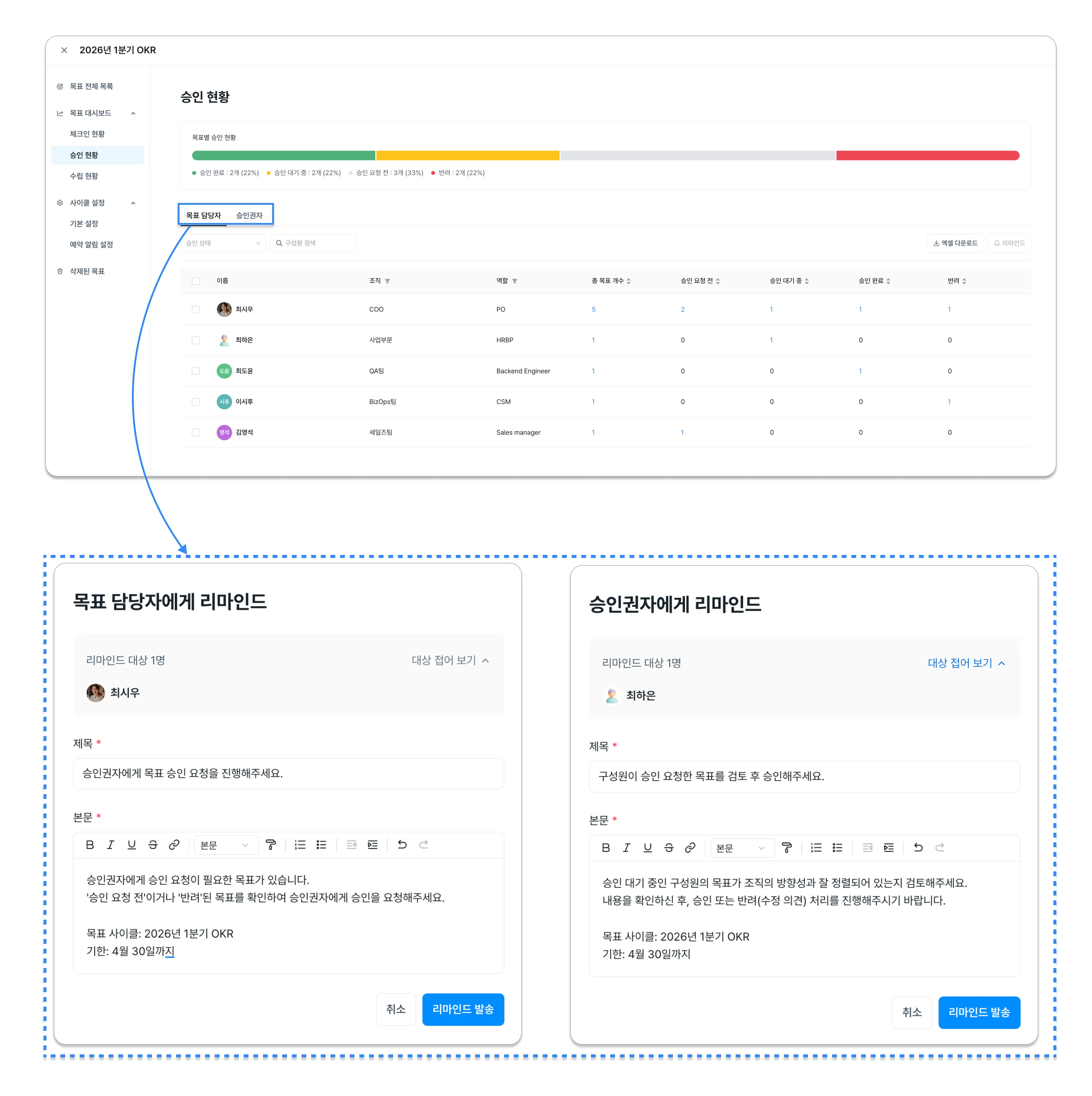This screenshot has height=1096, width=1092.
Task: Collapse the 사이클 설정 sidebar section
Action: [x=133, y=203]
